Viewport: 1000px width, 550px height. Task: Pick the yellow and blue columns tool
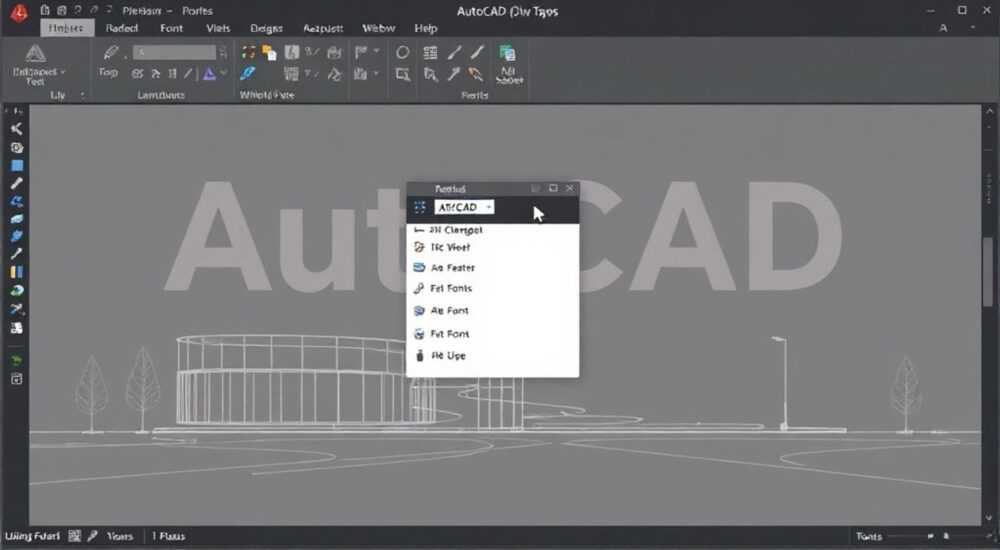pyautogui.click(x=17, y=272)
